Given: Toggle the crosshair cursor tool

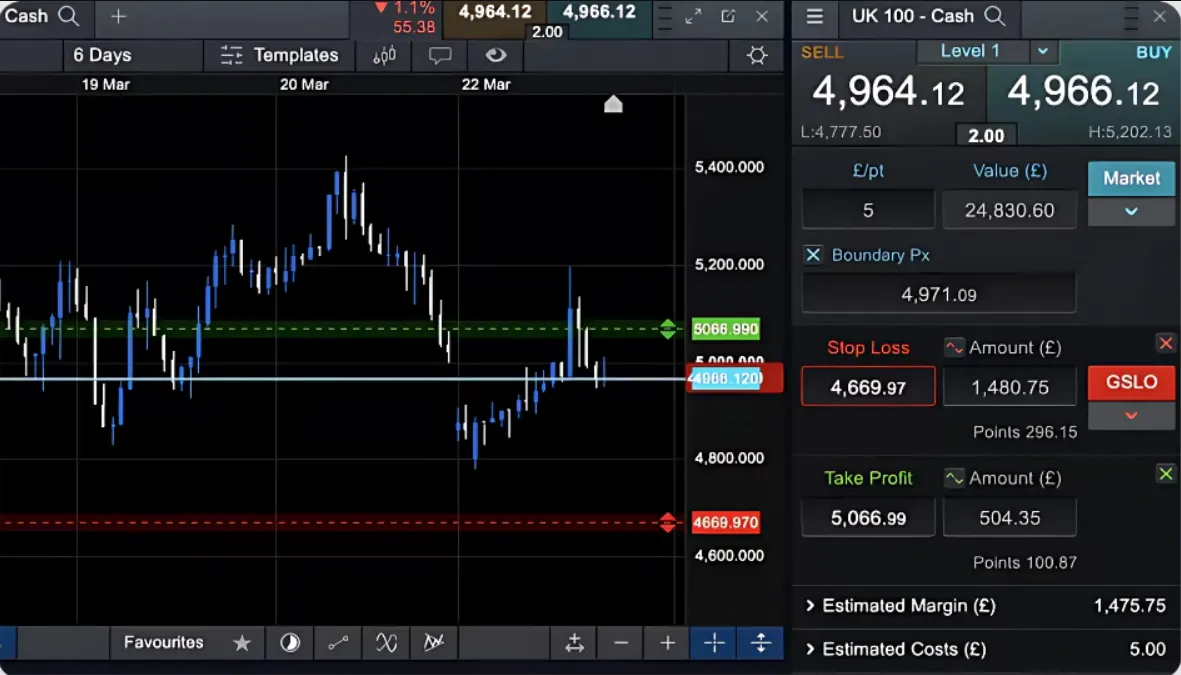Looking at the screenshot, I should (714, 643).
